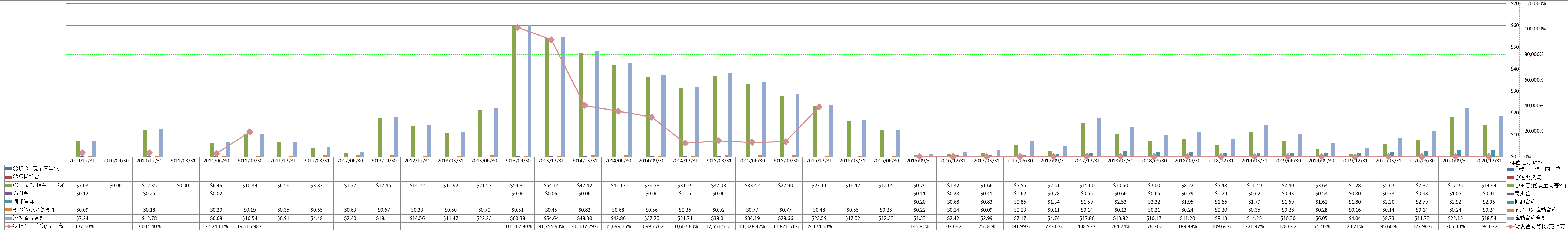Click the 2,524.61% ratio cell
1568x231 pixels.
[x=215, y=227]
